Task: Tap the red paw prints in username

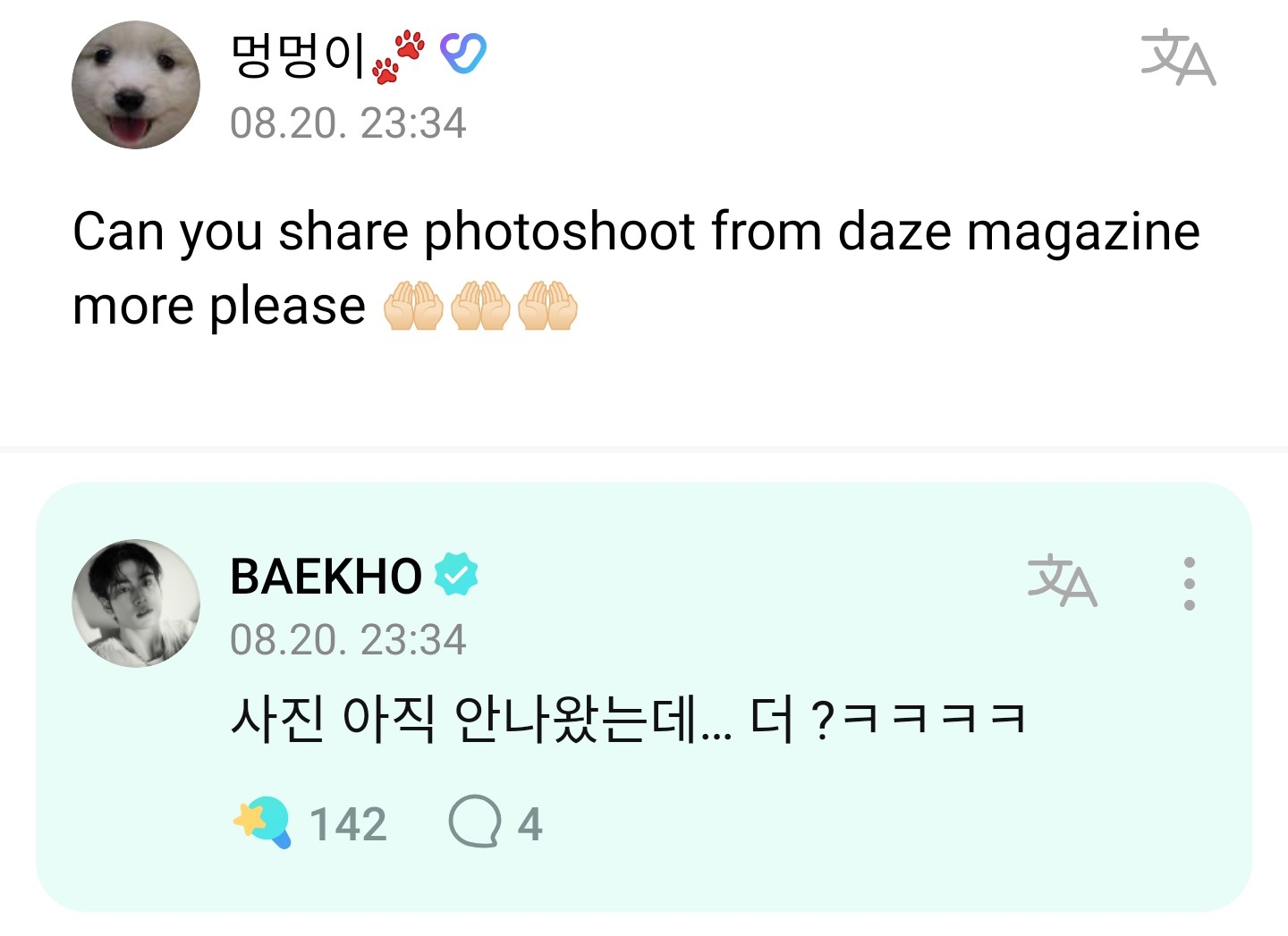Action: point(399,56)
